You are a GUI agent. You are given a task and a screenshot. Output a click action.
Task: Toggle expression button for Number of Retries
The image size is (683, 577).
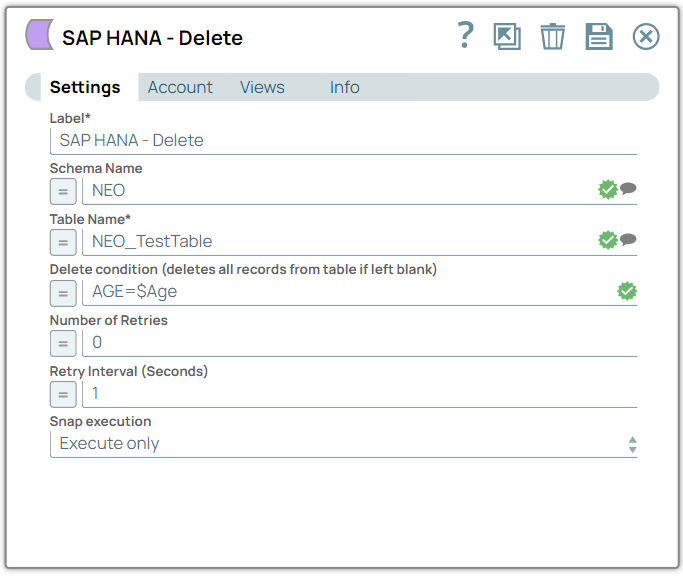click(x=63, y=344)
